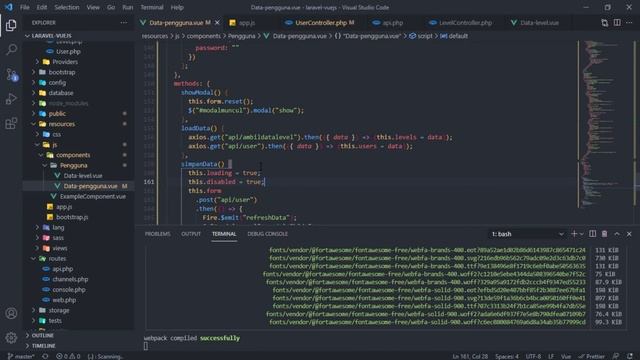This screenshot has height=360, width=640.
Task: Switch to the DEBUG CONSOLE panel tab
Action: (x=267, y=234)
